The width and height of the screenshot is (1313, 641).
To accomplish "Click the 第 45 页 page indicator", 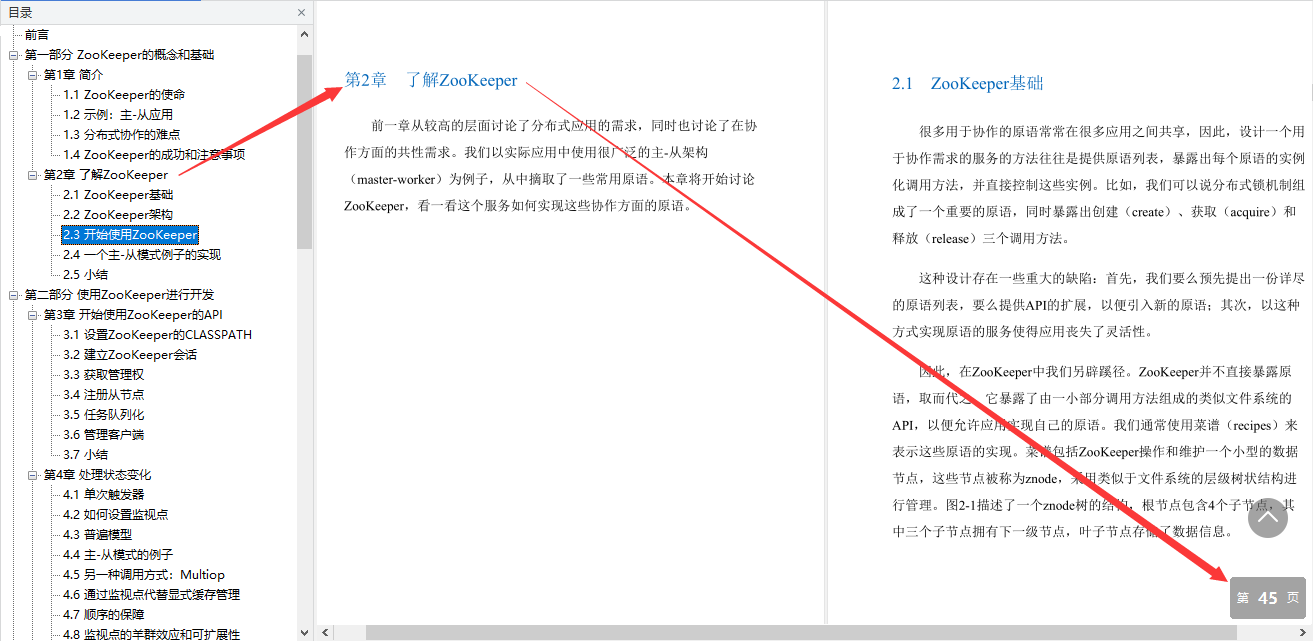I will coord(1268,598).
